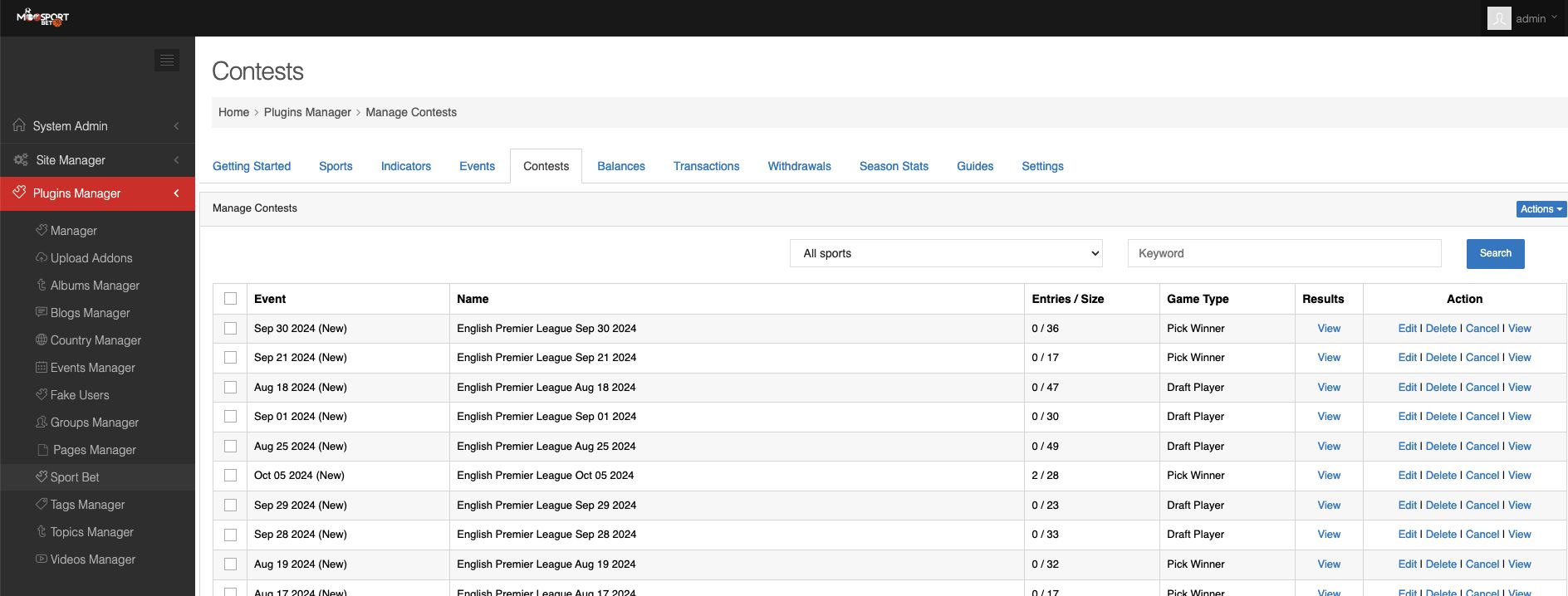Image resolution: width=1568 pixels, height=596 pixels.
Task: Check the Aug 18 2024 contest row
Action: click(x=230, y=387)
